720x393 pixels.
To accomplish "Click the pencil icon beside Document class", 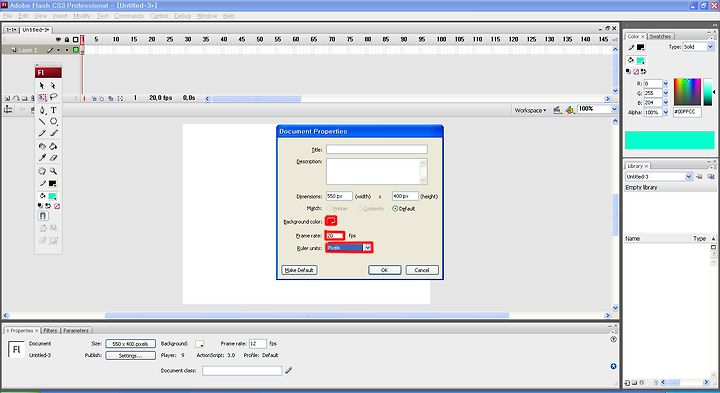I will point(288,370).
